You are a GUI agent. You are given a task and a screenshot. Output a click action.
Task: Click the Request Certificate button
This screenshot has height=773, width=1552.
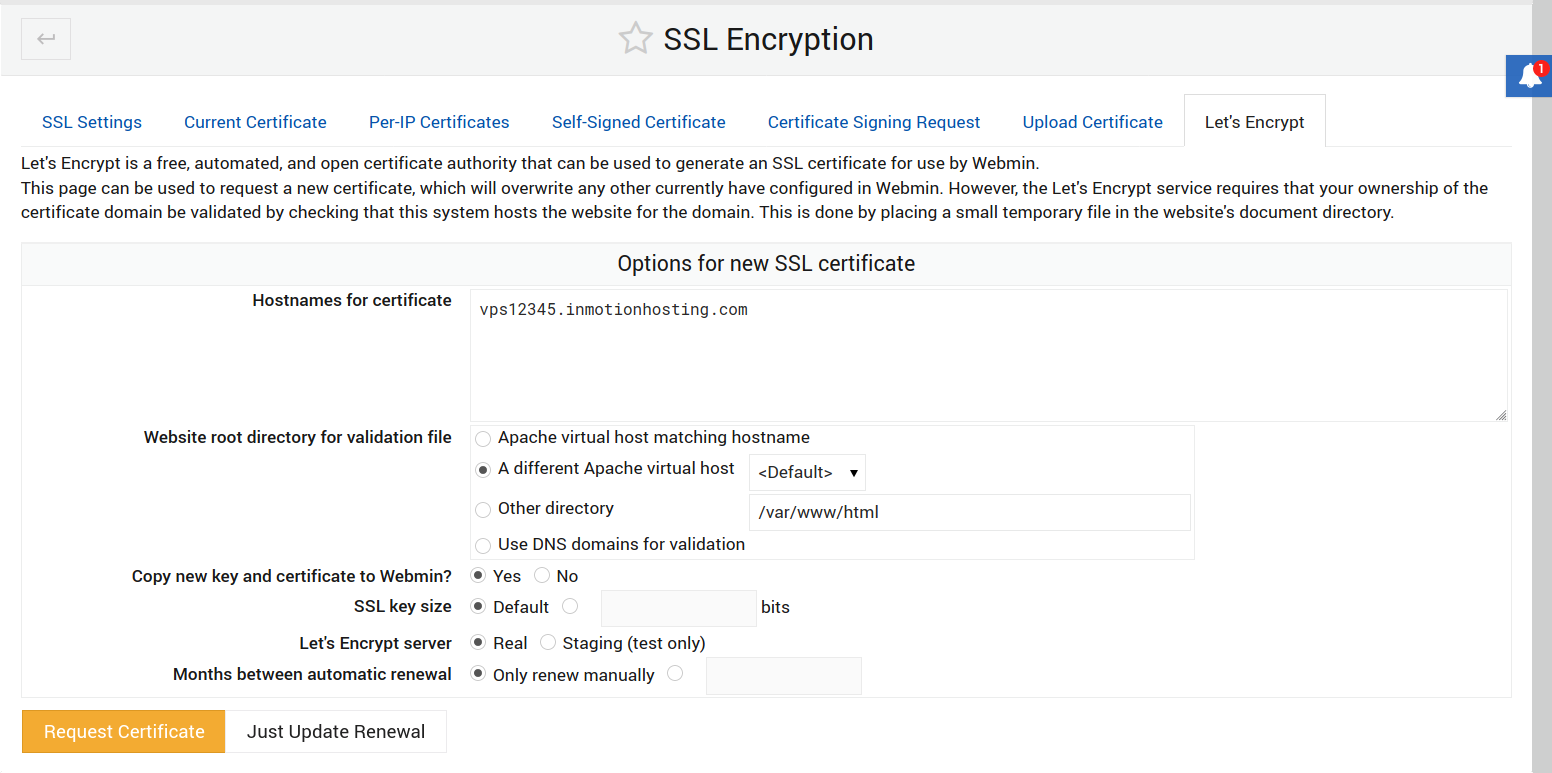124,732
